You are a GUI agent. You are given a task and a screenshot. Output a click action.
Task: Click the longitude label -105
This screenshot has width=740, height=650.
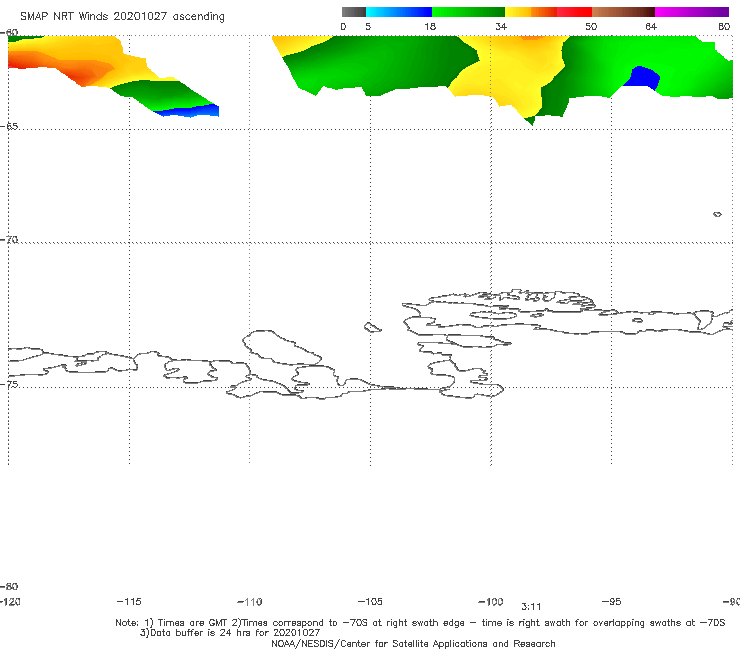click(x=370, y=601)
